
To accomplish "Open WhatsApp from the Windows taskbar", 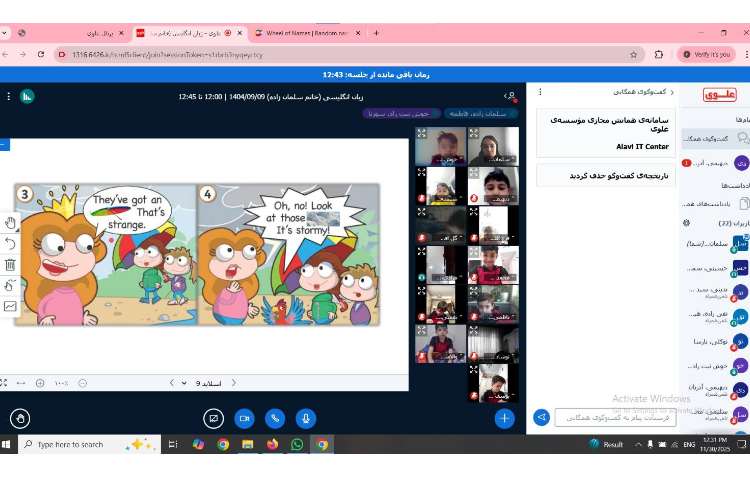I will (x=297, y=444).
